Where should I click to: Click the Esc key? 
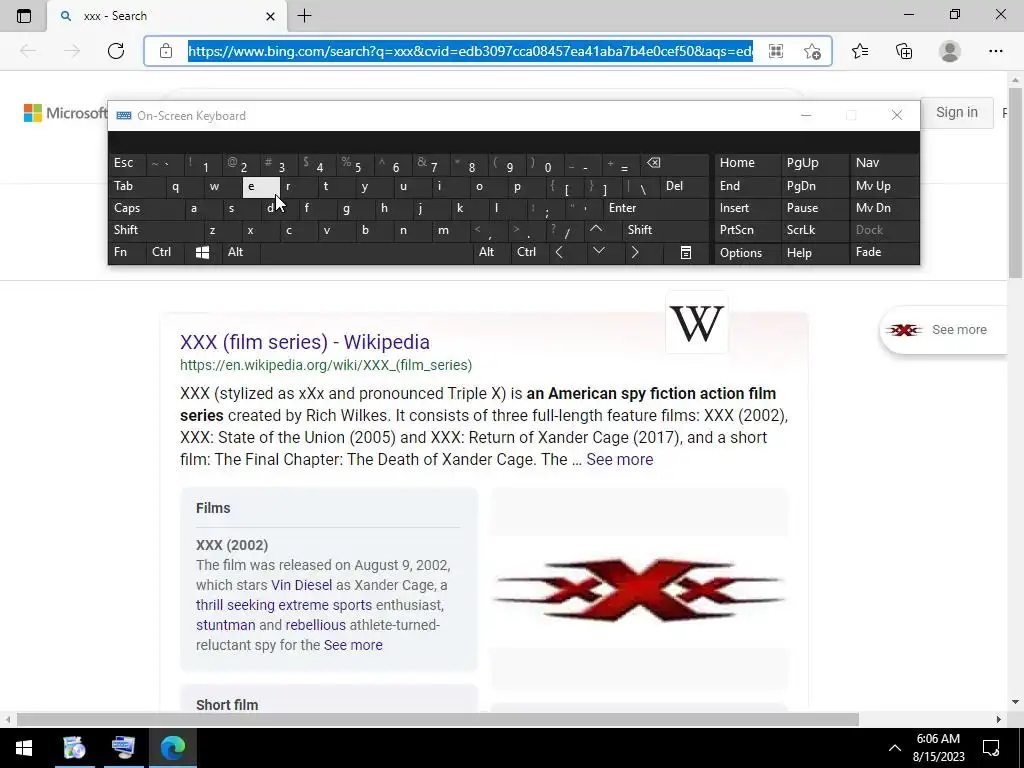128,163
